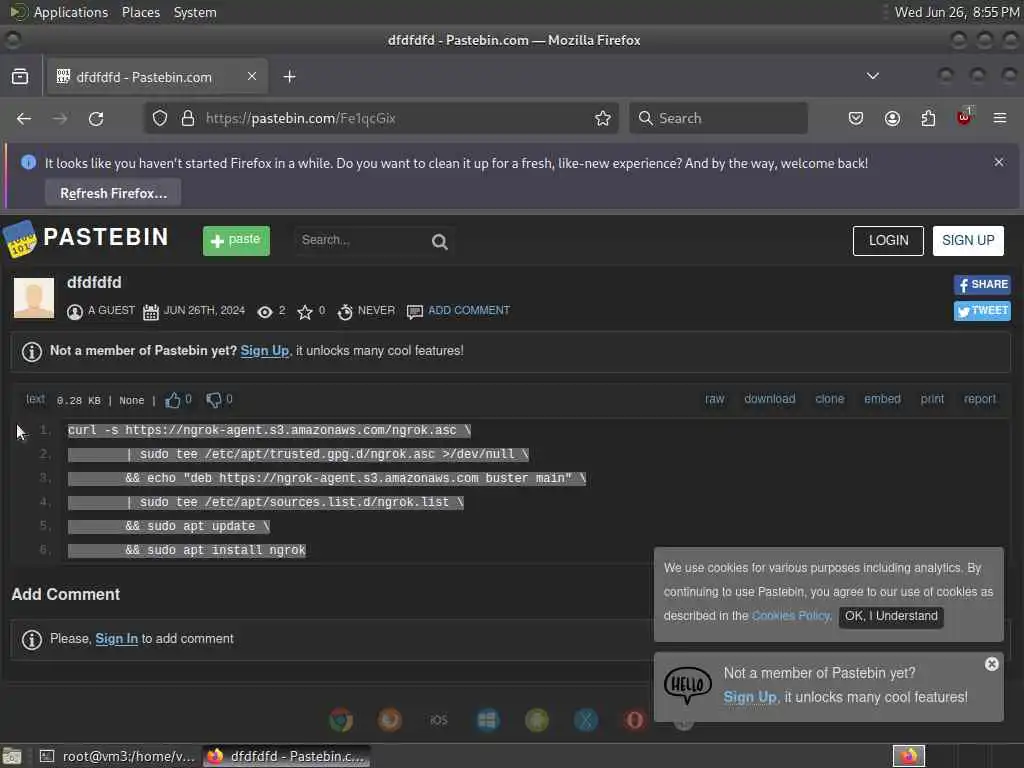The image size is (1024, 768).
Task: Click the Firefox add-on icon in footer
Action: click(x=390, y=720)
